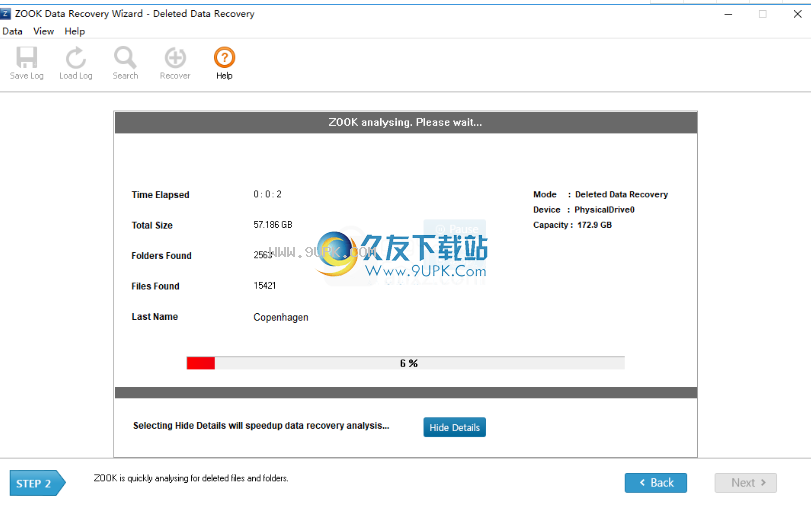Open the Search tool
The image size is (811, 509).
(125, 63)
